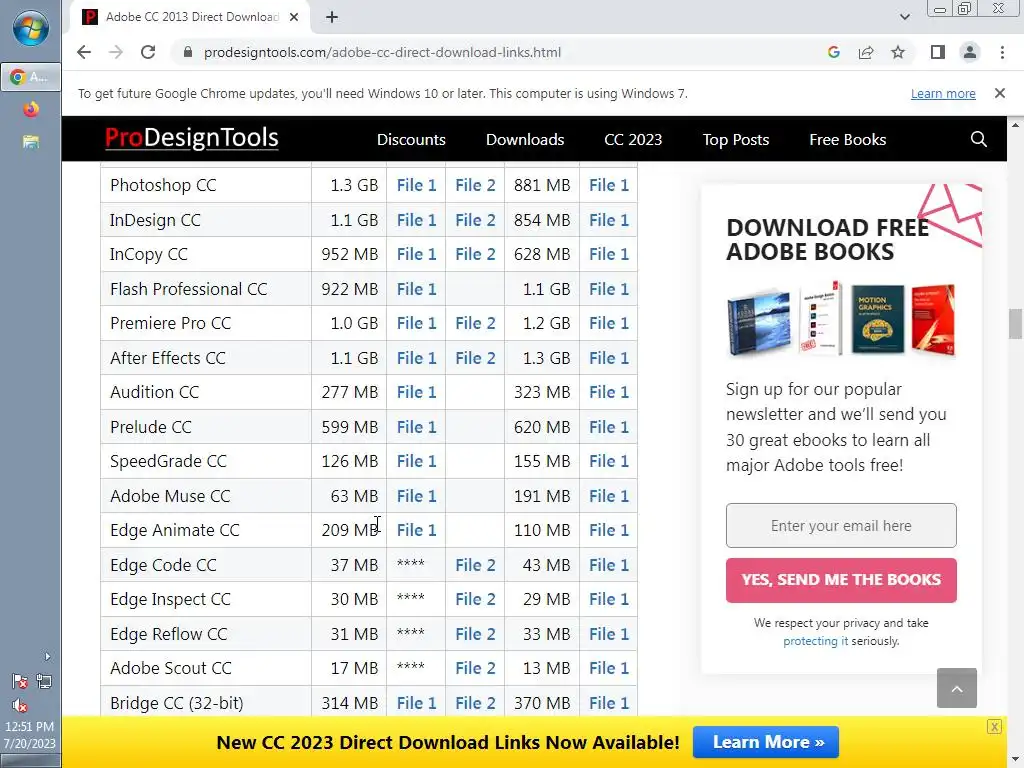Open site search magnifier icon

pos(978,139)
